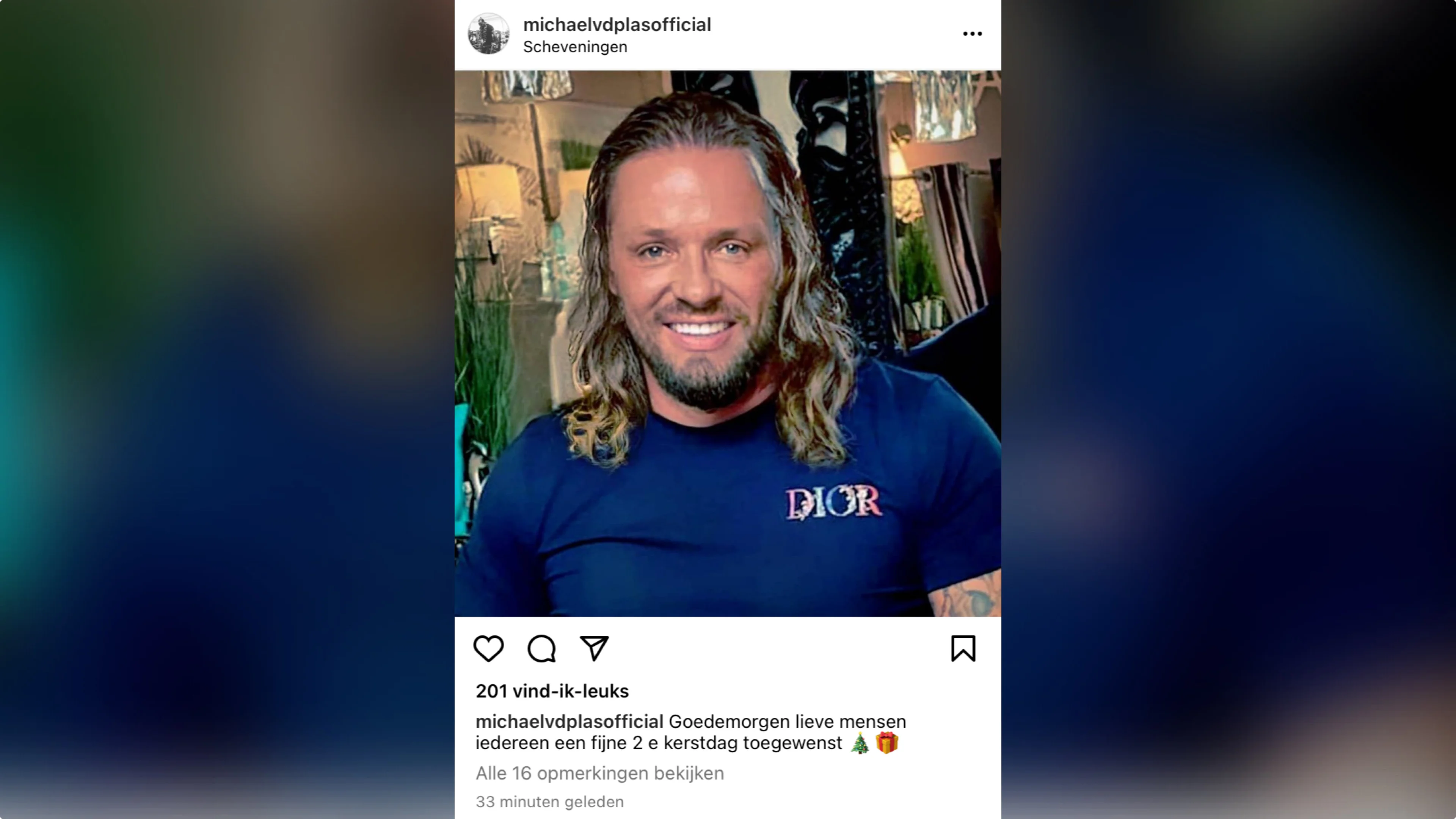Viewport: 1456px width, 819px height.
Task: Open comments via the speech bubble icon
Action: pyautogui.click(x=541, y=648)
